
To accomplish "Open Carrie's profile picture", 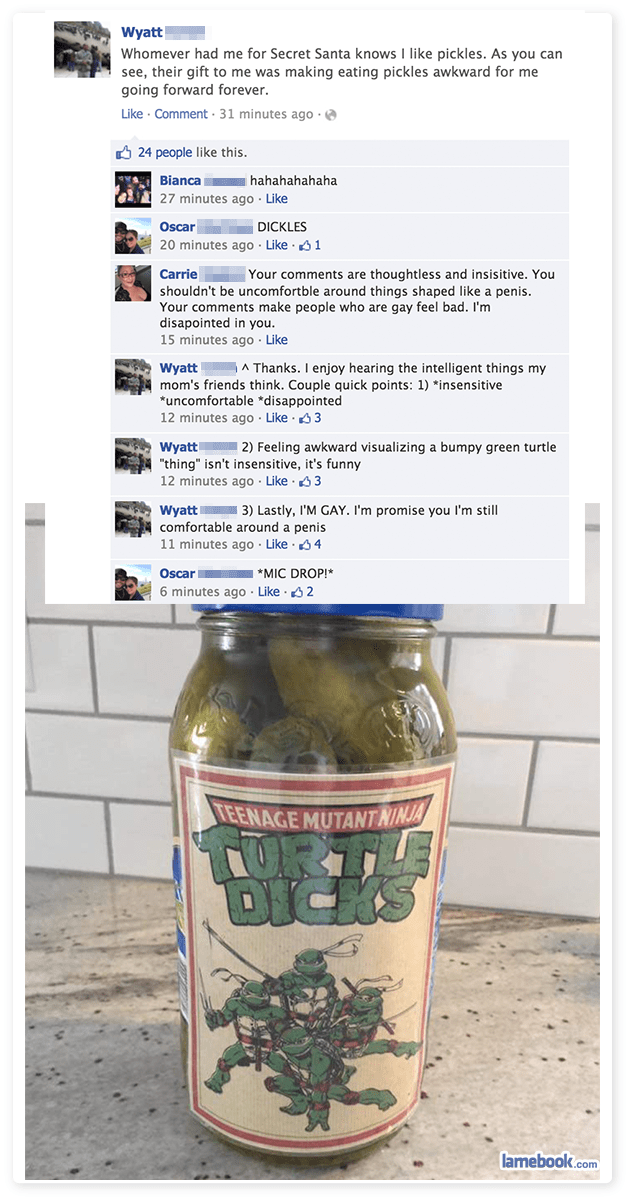I will (x=133, y=283).
